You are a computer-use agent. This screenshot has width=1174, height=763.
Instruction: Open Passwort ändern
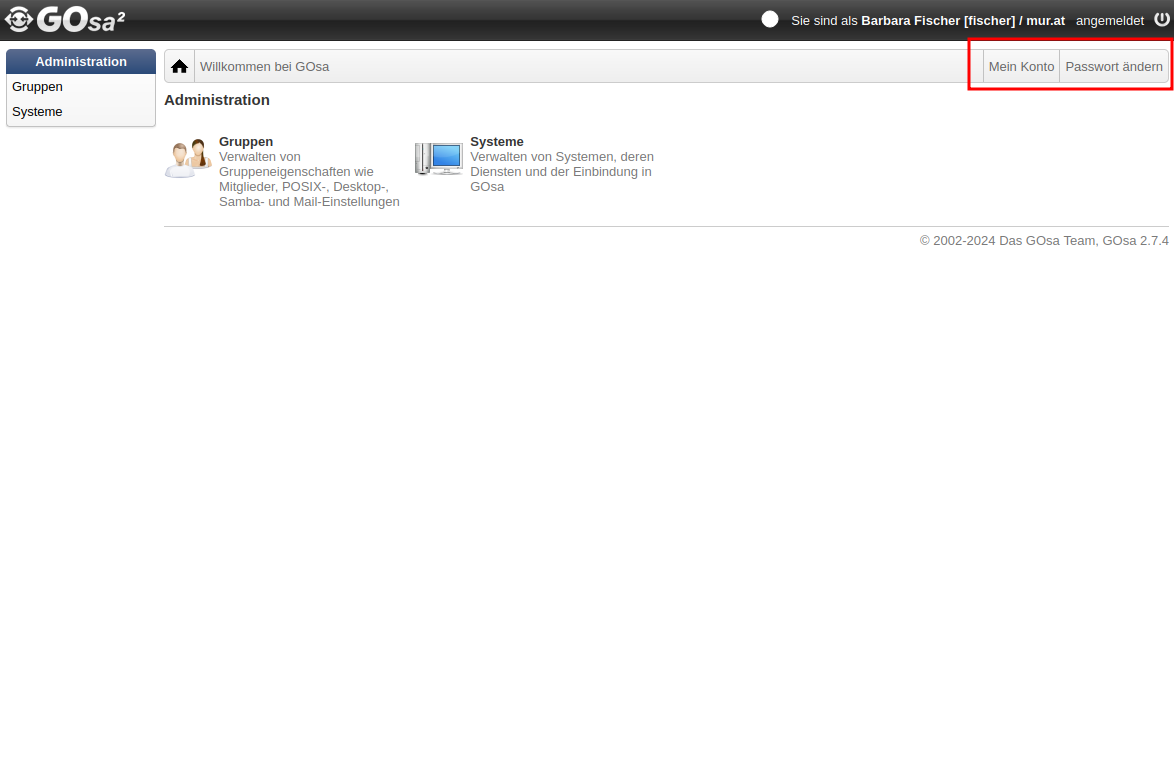click(x=1113, y=67)
